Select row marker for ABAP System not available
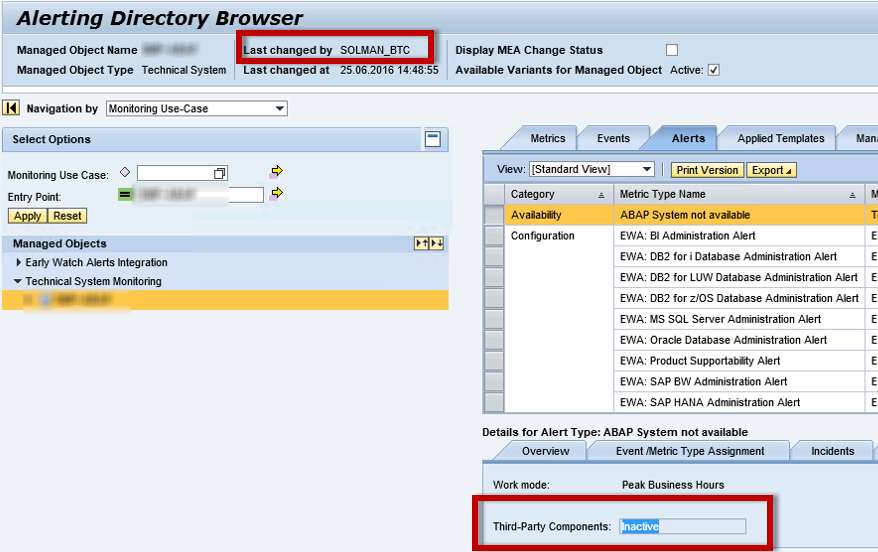The image size is (878, 552). click(x=494, y=215)
